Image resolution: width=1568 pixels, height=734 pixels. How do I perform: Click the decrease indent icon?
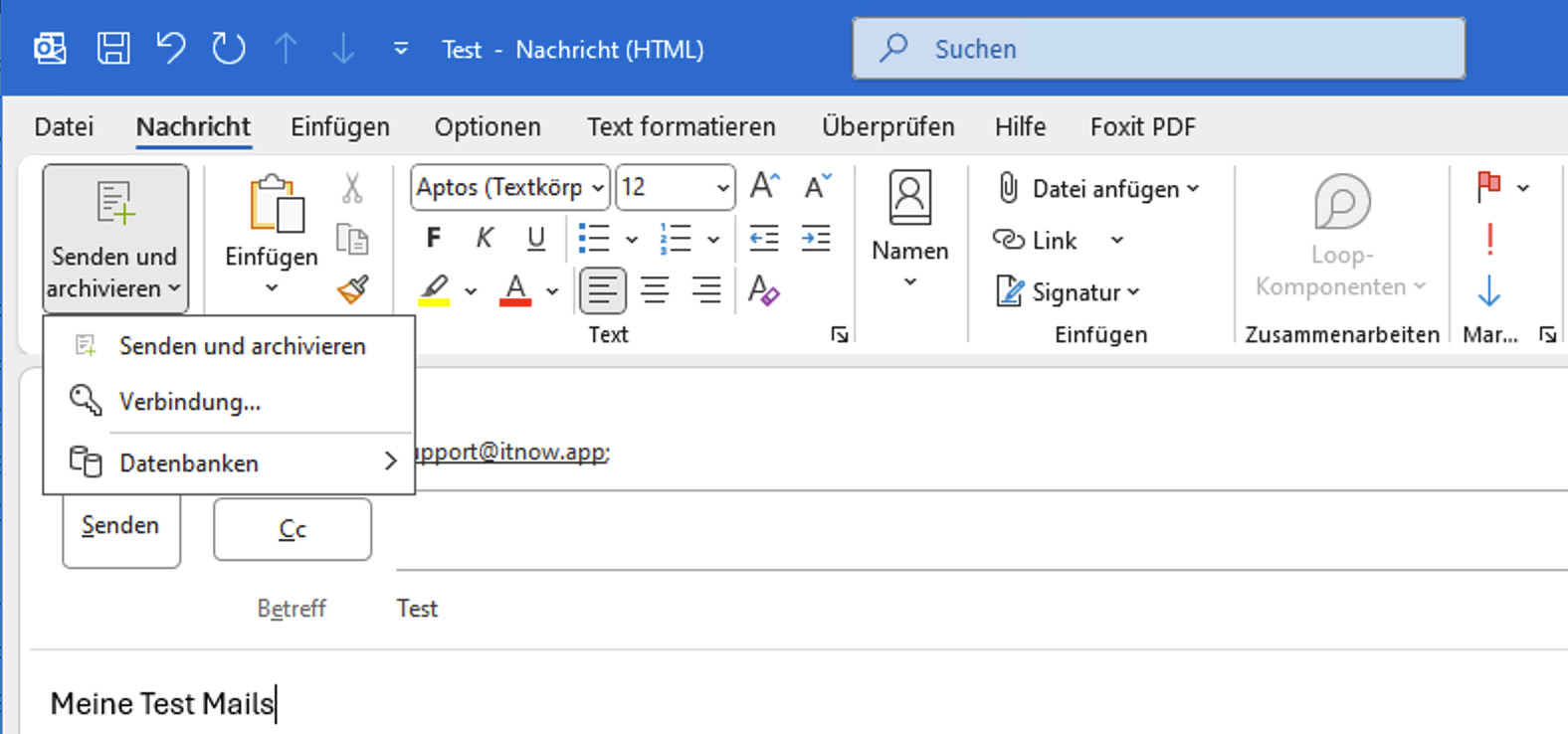click(764, 239)
